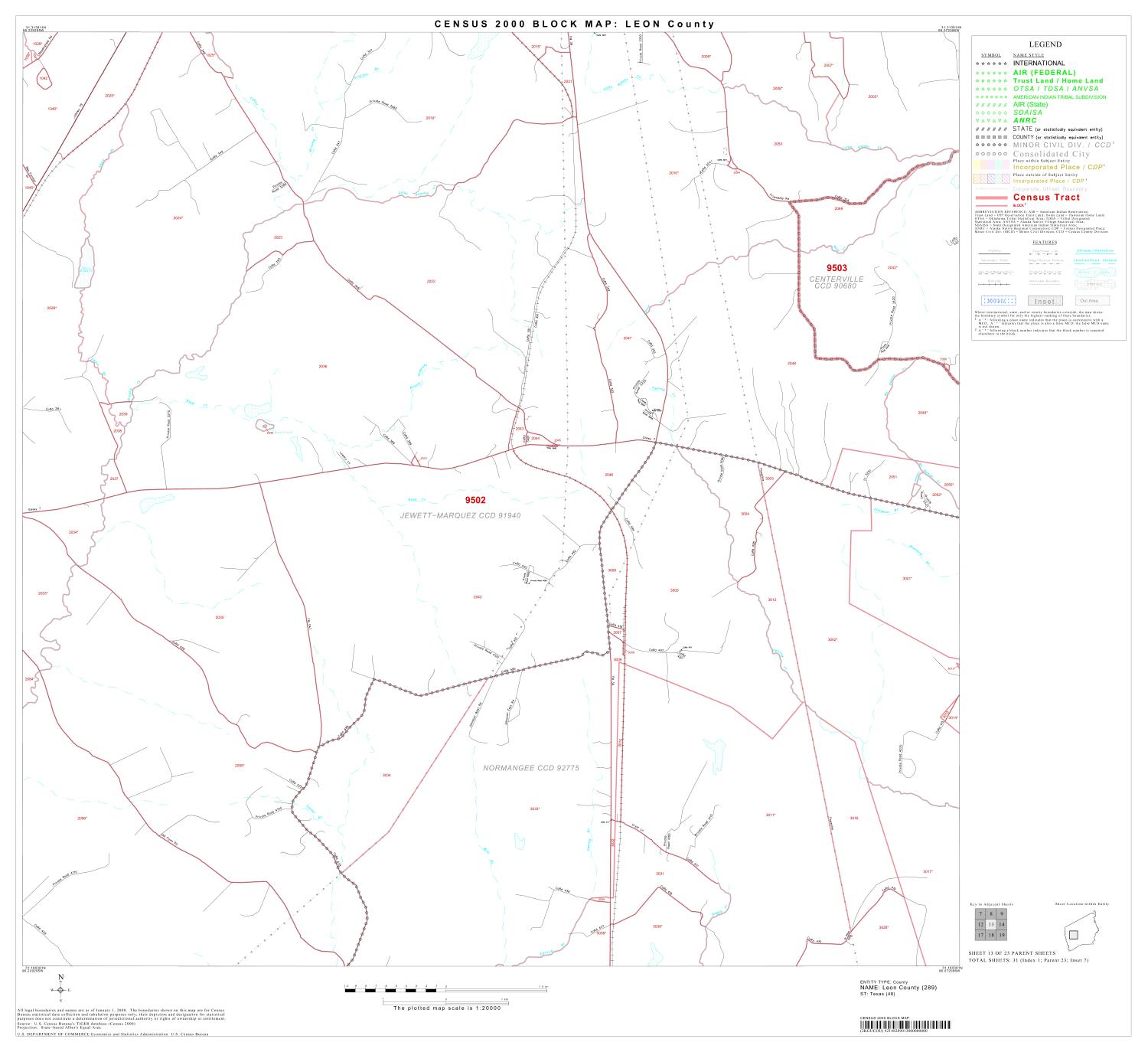Image resolution: width=1148 pixels, height=1052 pixels.
Task: Select the Incorporated Place / CDP color swatch
Action: tap(991, 166)
